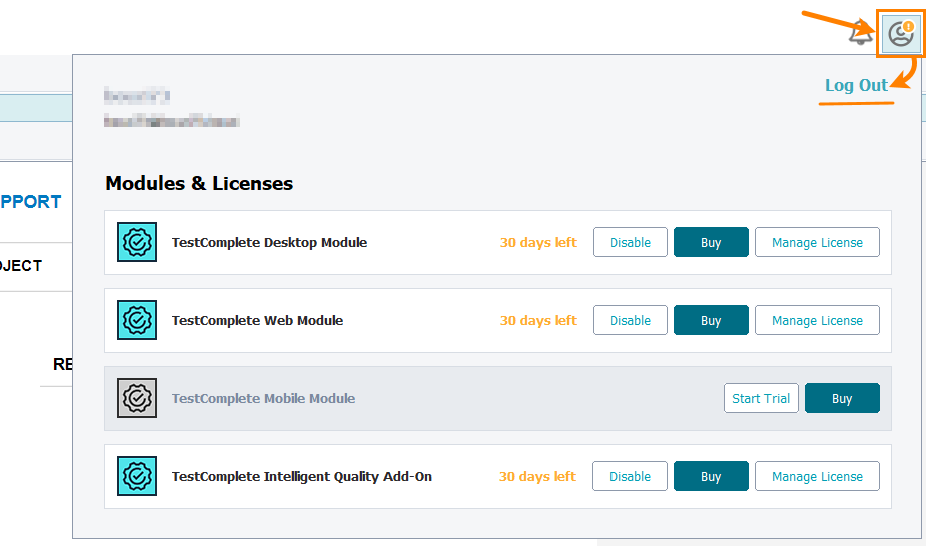Start Trial for the Mobile Module

pyautogui.click(x=761, y=399)
